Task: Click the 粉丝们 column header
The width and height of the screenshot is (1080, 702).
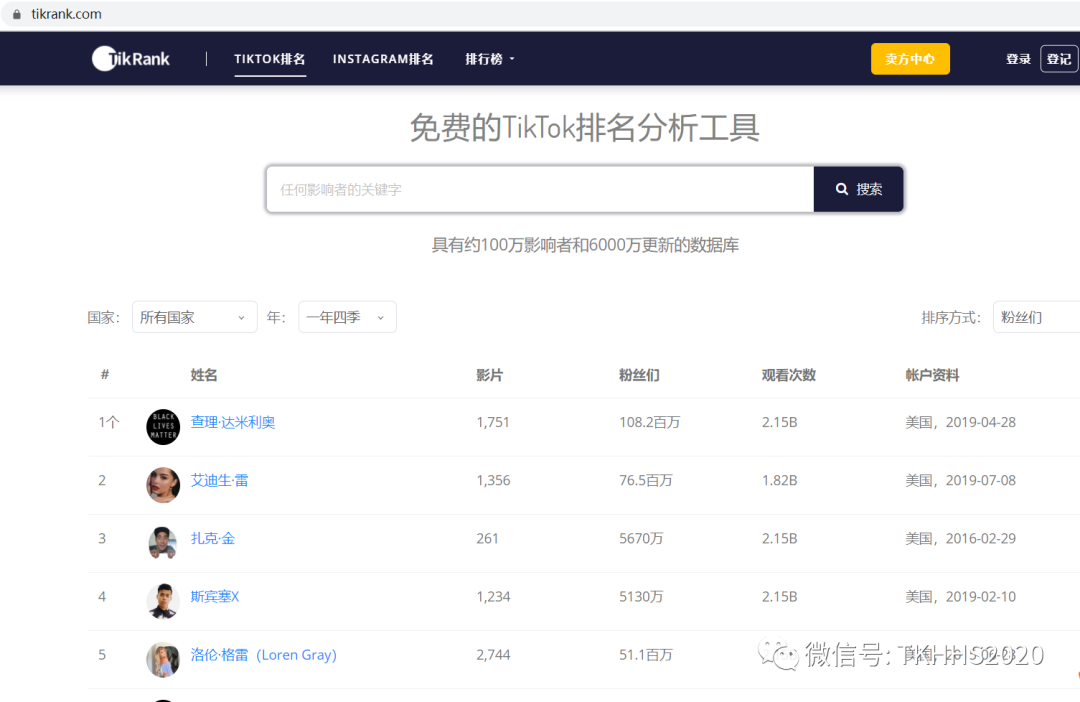Action: pyautogui.click(x=639, y=375)
